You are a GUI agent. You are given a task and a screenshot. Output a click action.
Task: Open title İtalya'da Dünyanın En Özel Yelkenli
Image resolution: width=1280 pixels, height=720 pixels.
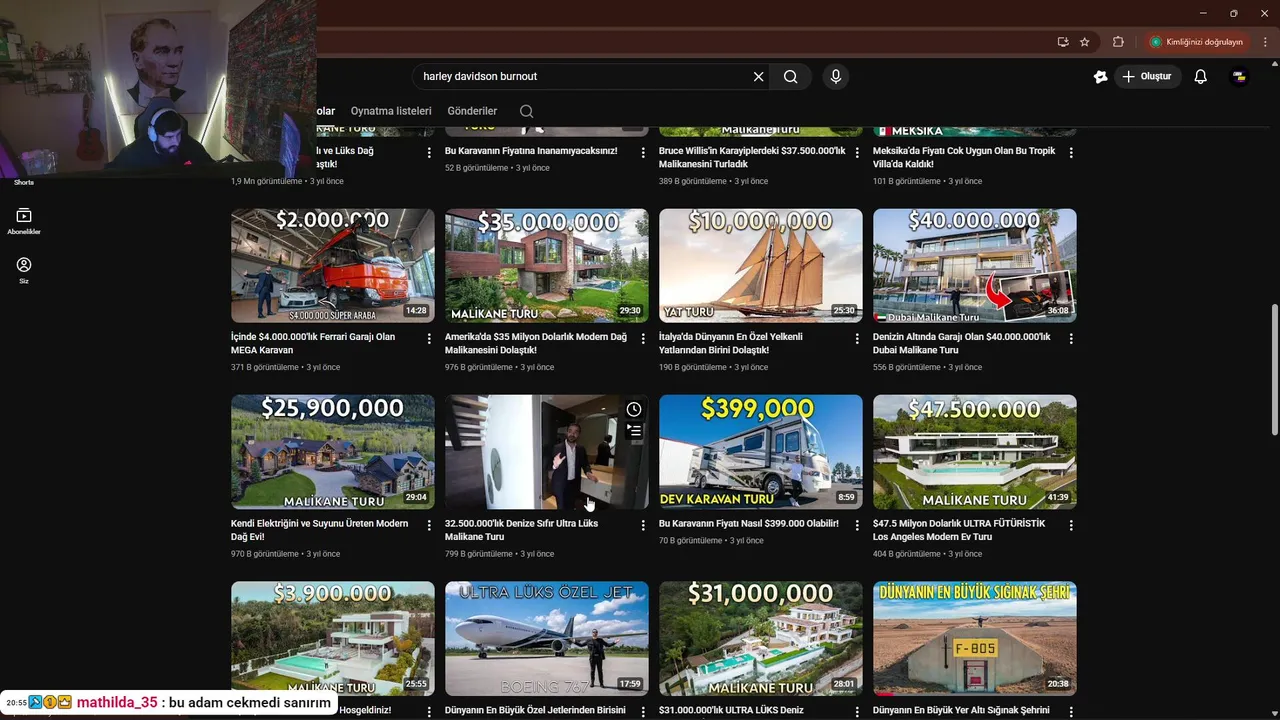(x=730, y=344)
